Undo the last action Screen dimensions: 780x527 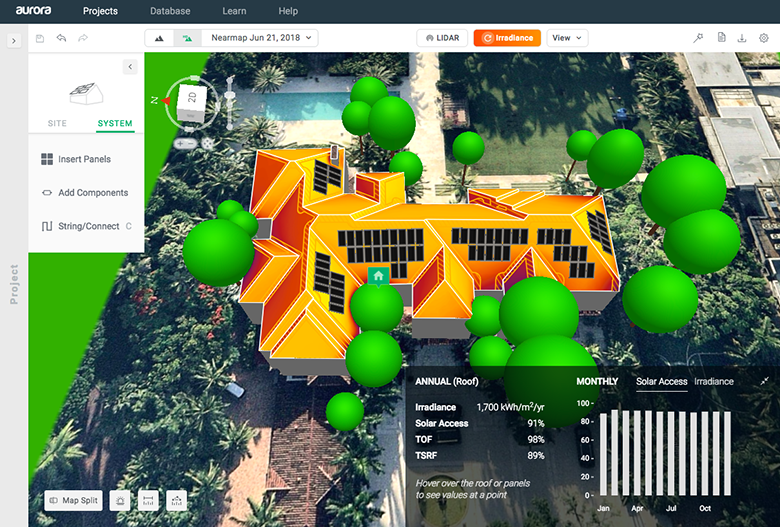(61, 38)
